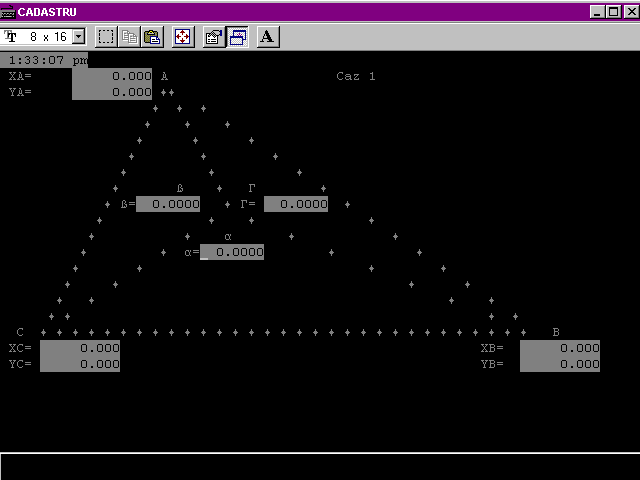Select the YC coordinate input field
Screen dimensions: 640x480
coord(80,364)
